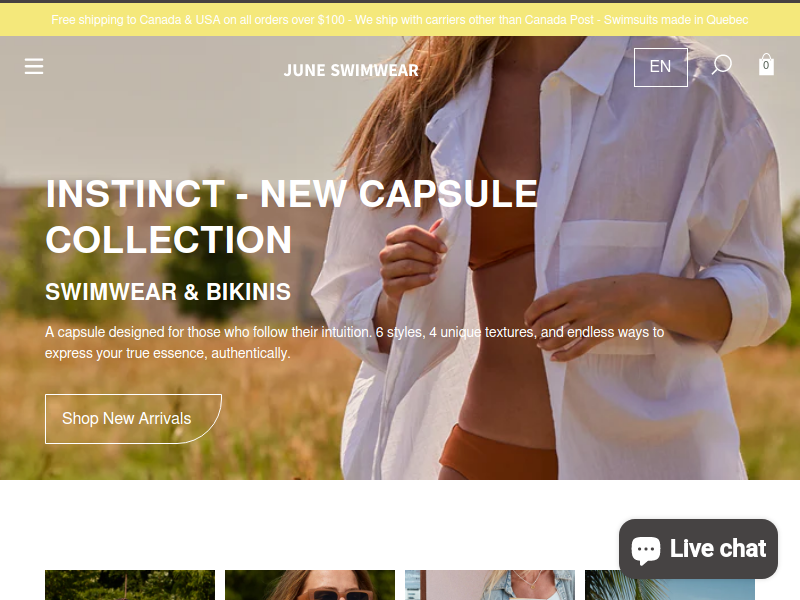Viewport: 800px width, 600px height.
Task: Start a conversation via Live chat text
Action: [718, 549]
